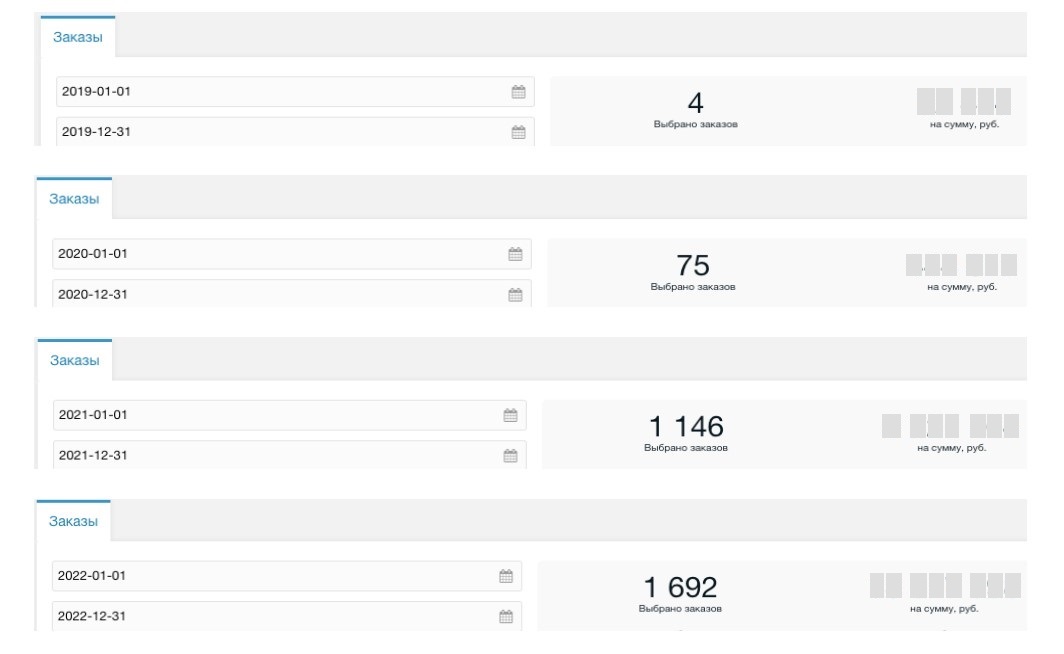Select the Заказы tab above the 2019 dates

click(78, 37)
